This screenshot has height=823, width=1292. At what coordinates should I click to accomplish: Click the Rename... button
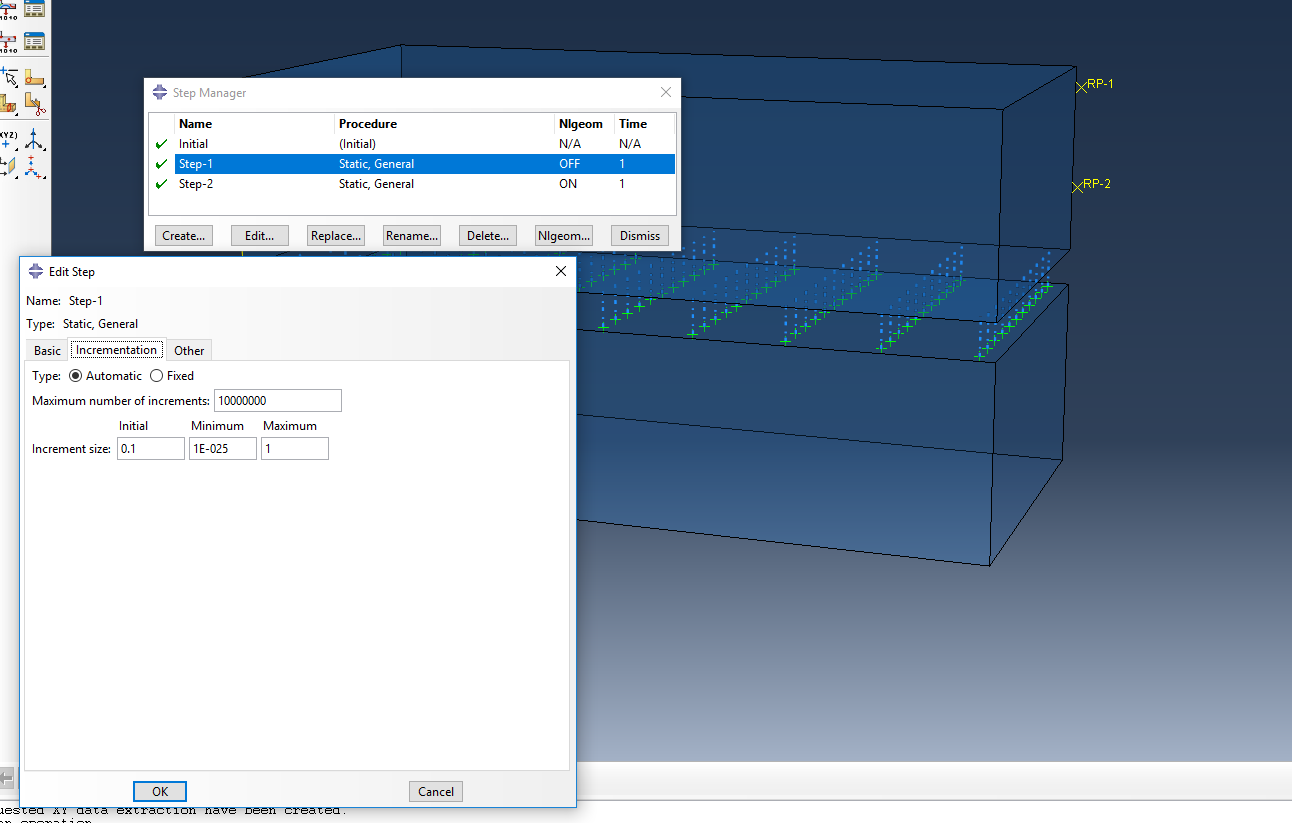tap(412, 236)
